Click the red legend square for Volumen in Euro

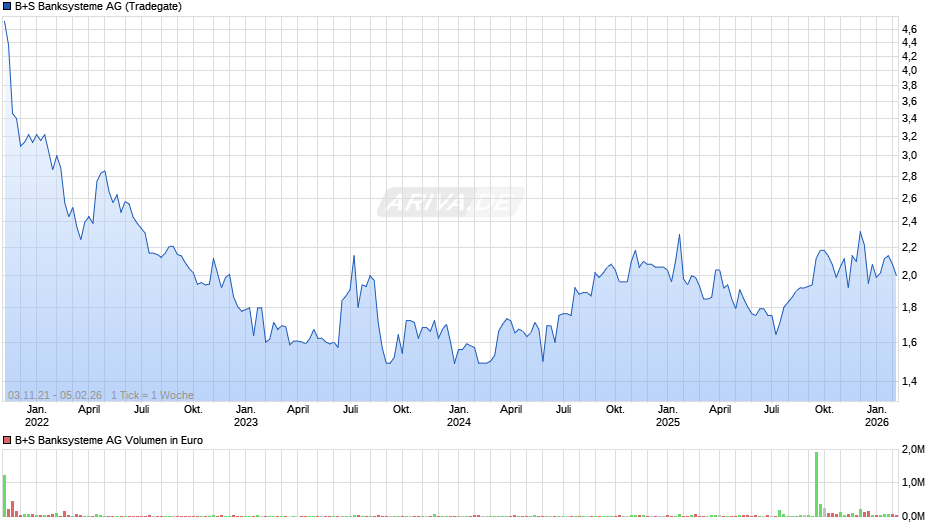(7, 440)
